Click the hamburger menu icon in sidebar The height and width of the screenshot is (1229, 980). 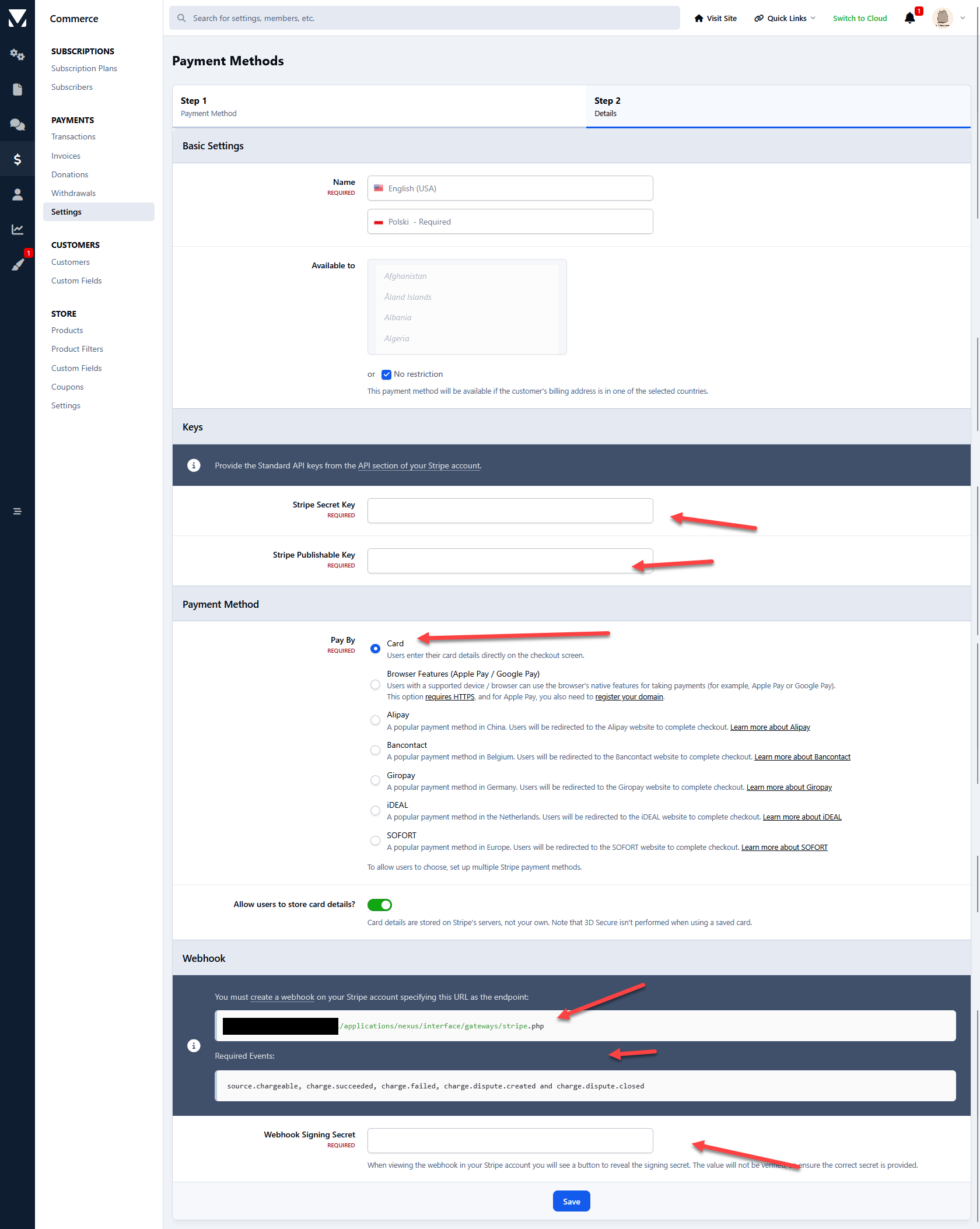click(17, 512)
